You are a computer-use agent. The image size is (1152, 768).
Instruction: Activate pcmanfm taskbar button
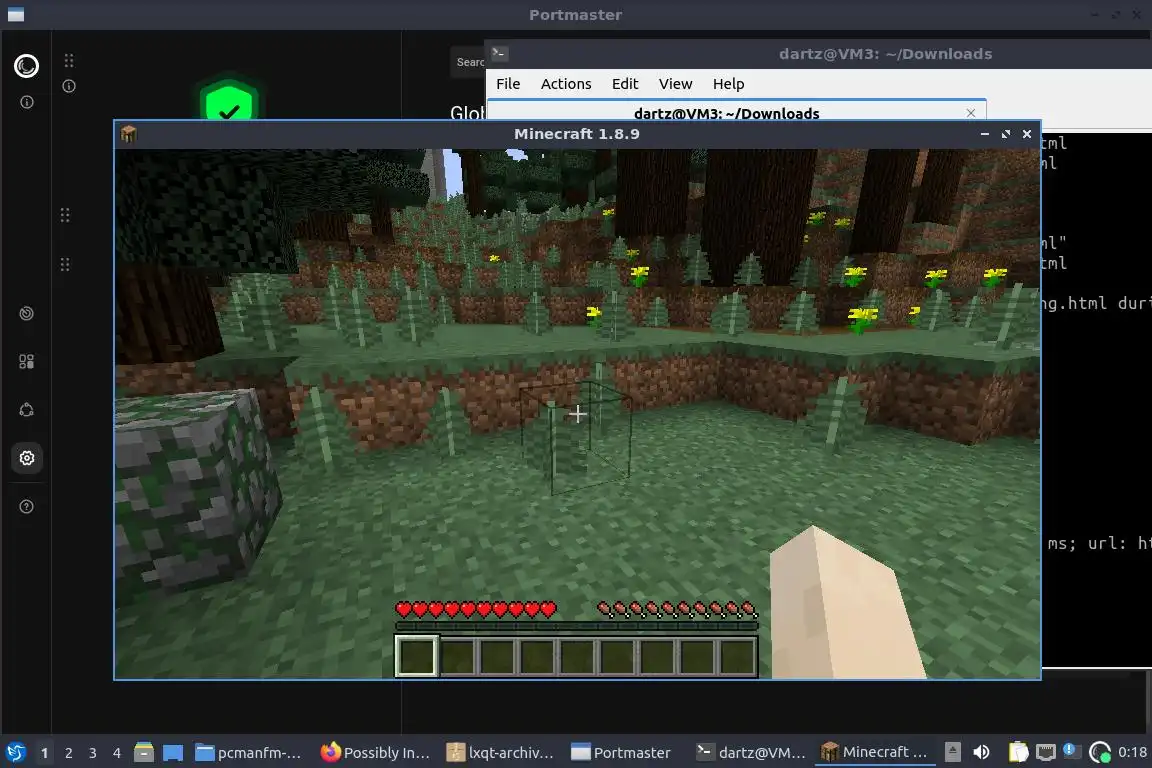[249, 753]
